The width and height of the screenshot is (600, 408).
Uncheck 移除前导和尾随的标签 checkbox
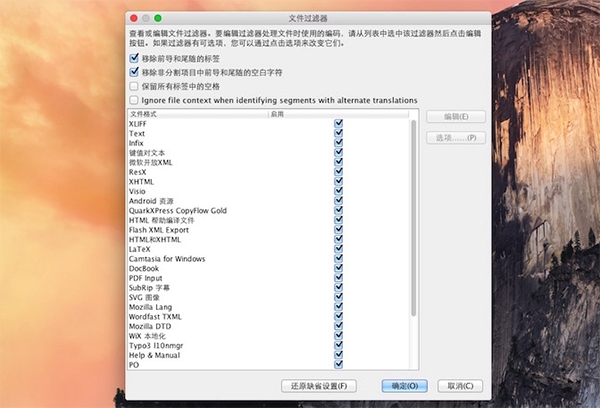[134, 58]
